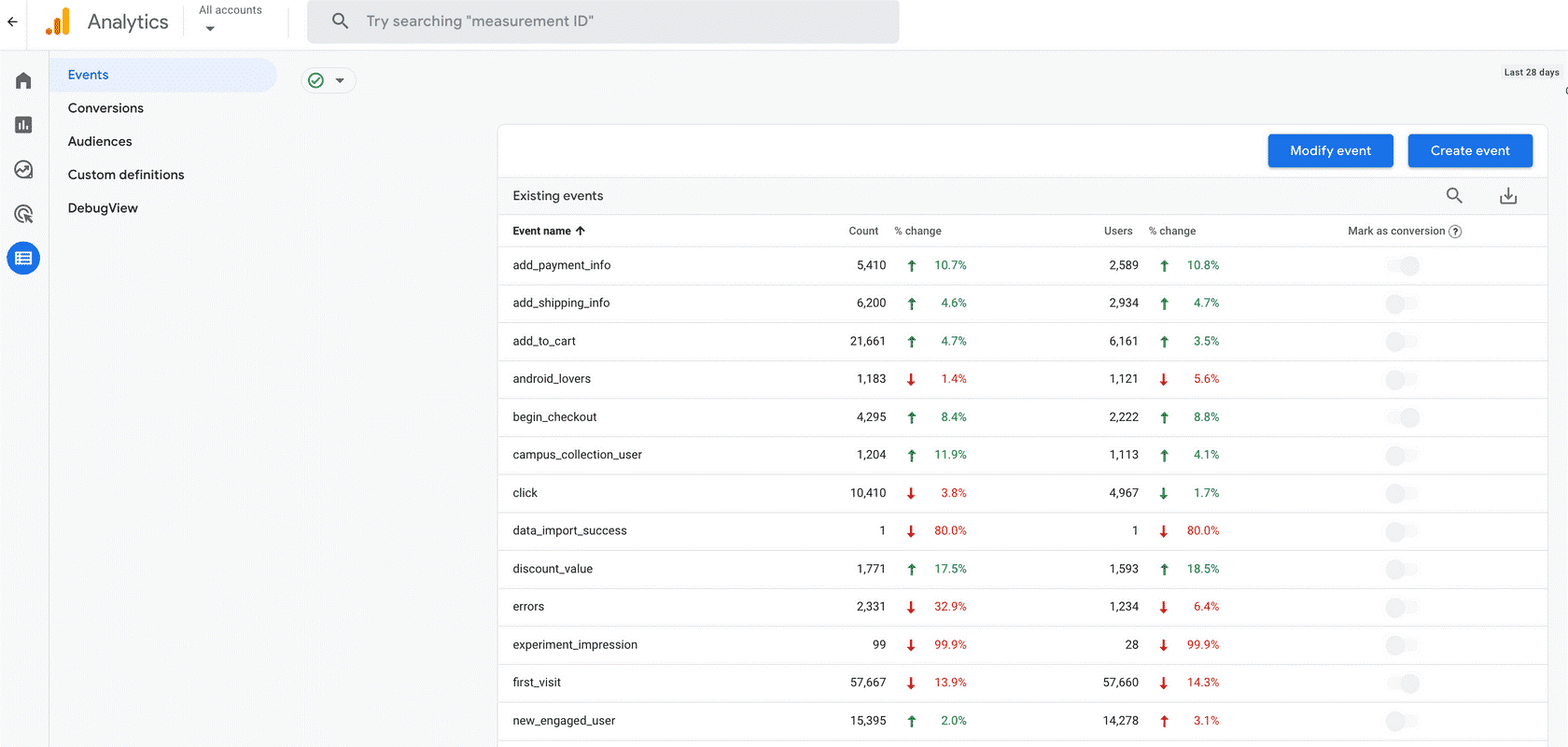Screen dimensions: 1568x747
Task: Open DebugView in the side menu
Action: [103, 208]
